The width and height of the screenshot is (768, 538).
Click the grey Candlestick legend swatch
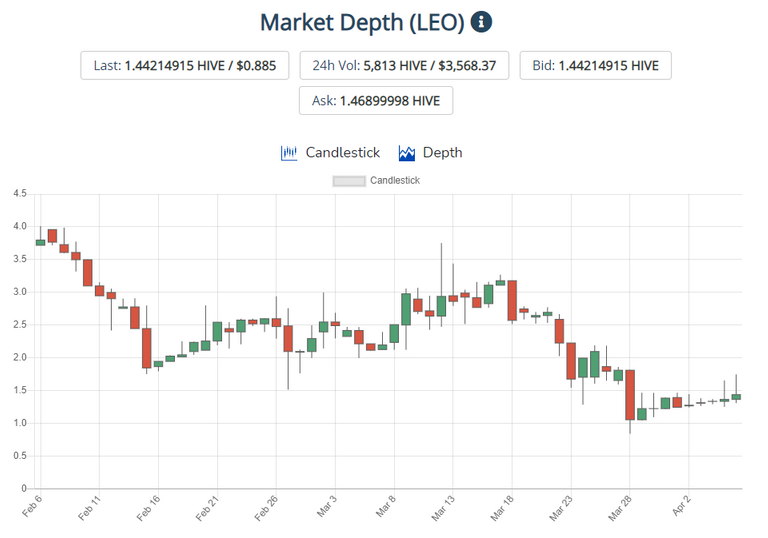coord(349,181)
